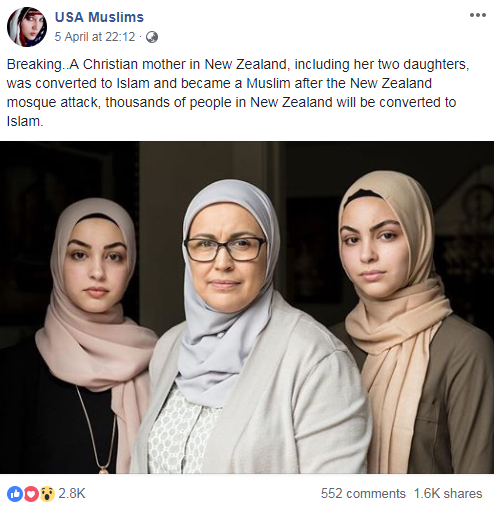Click the necklace pendant in the photo
This screenshot has width=494, height=512.
click(x=104, y=470)
